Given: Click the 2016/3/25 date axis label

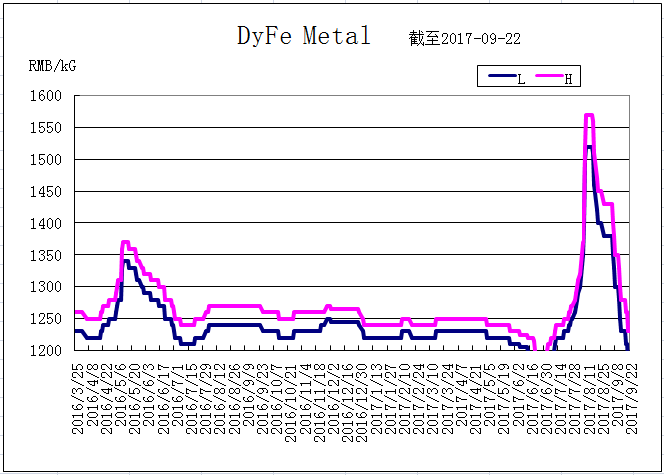Looking at the screenshot, I should pos(78,399).
